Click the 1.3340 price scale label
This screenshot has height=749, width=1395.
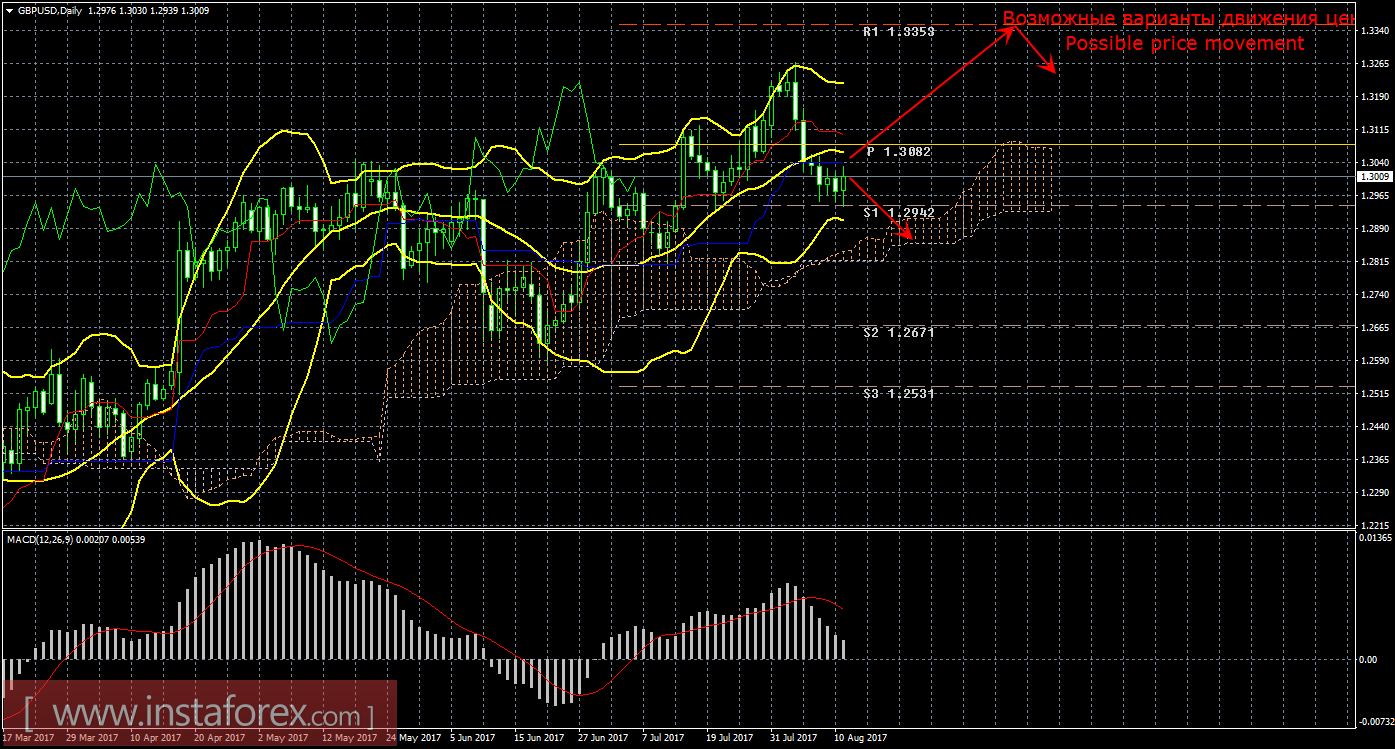tap(1374, 31)
